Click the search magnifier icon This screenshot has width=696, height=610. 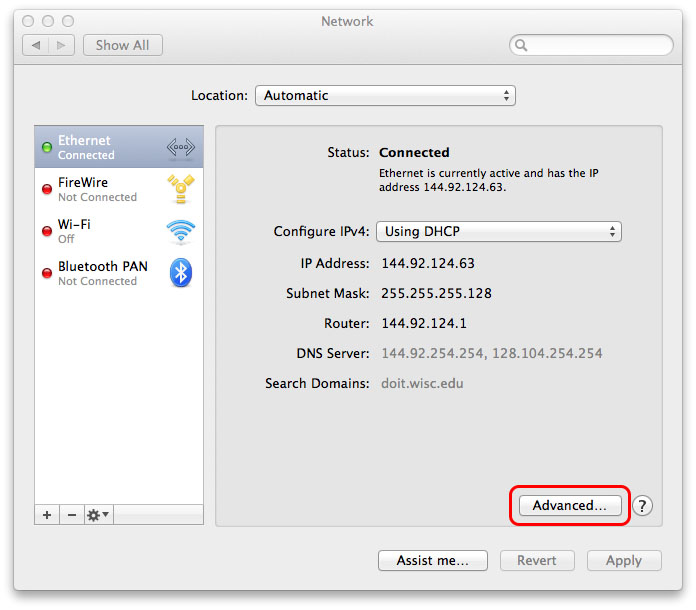(521, 45)
